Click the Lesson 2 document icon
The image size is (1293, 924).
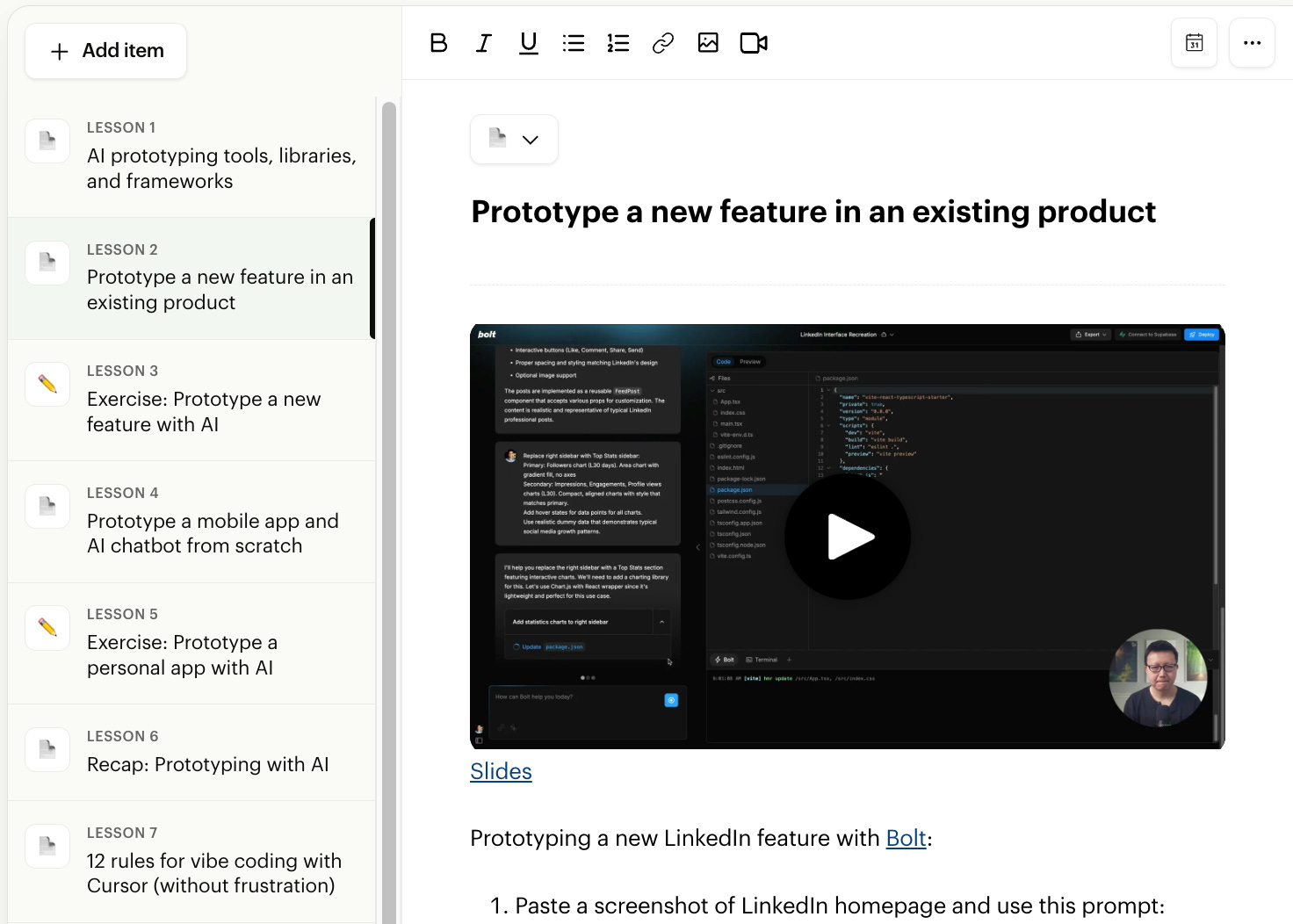coord(47,263)
